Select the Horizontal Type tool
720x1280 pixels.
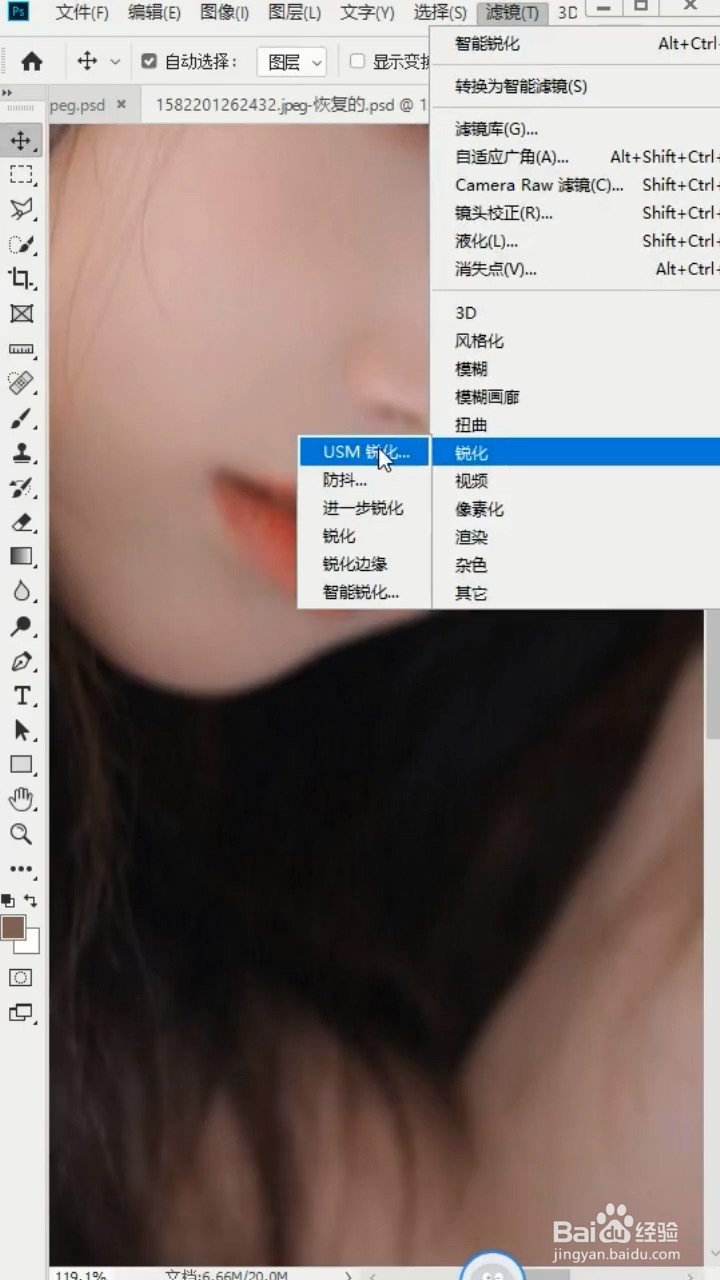pyautogui.click(x=21, y=696)
